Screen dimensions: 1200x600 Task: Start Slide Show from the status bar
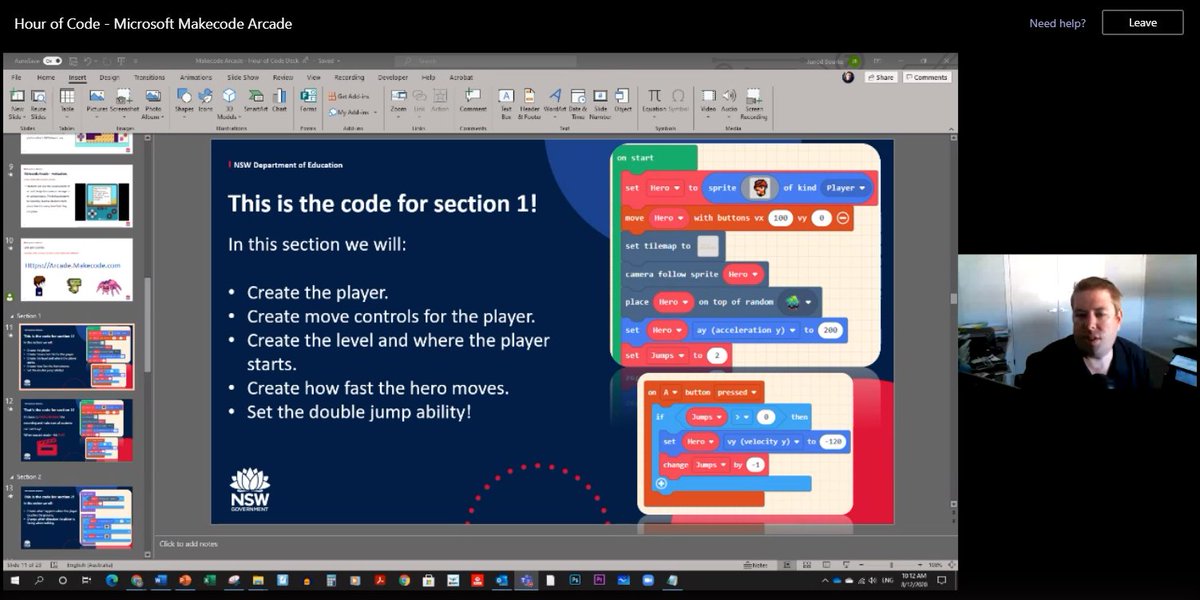click(846, 563)
